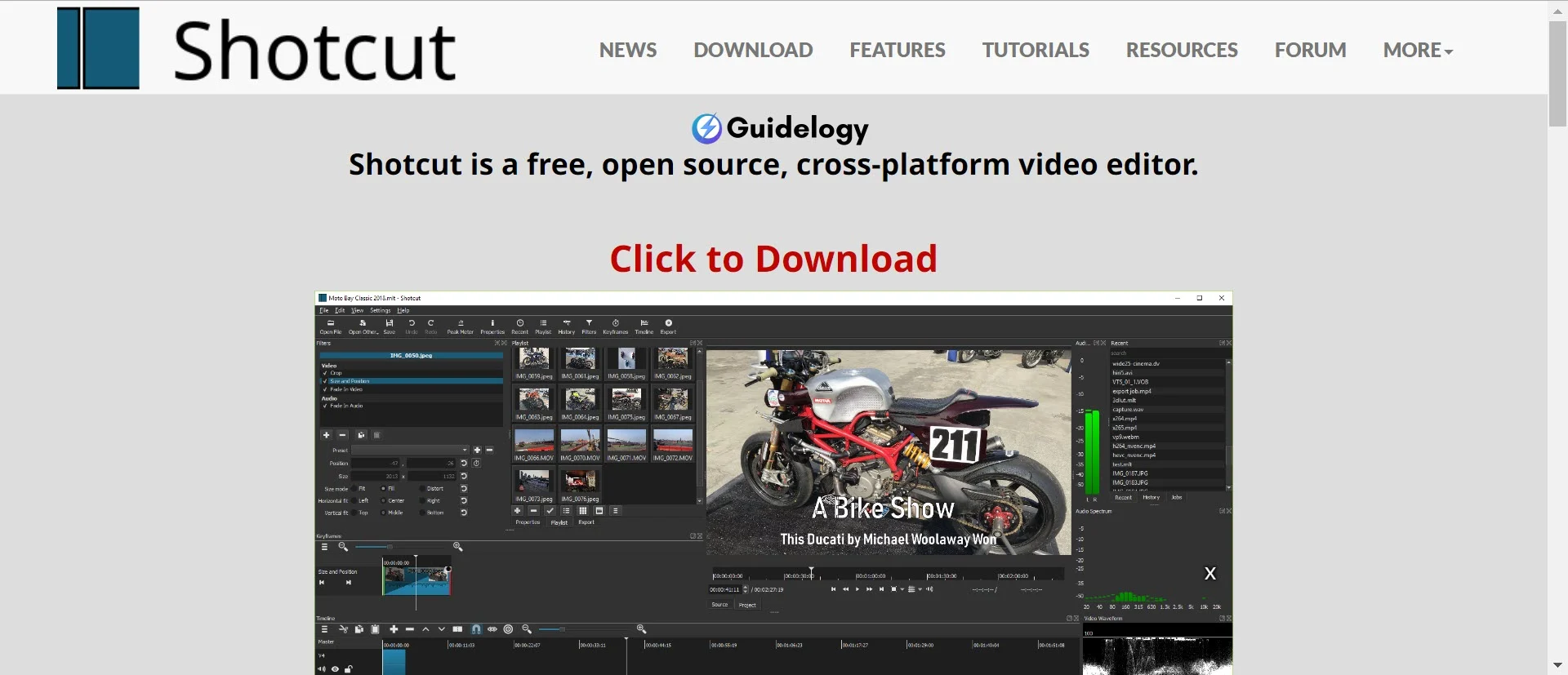The image size is (1568, 675).
Task: Open the player zoom dropdown arrow
Action: tap(902, 589)
